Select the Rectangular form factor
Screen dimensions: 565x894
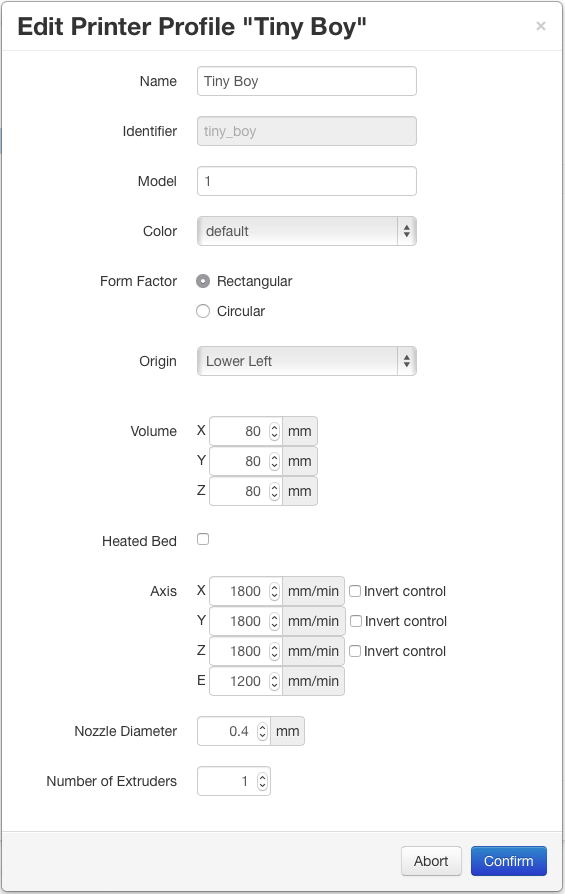(203, 281)
